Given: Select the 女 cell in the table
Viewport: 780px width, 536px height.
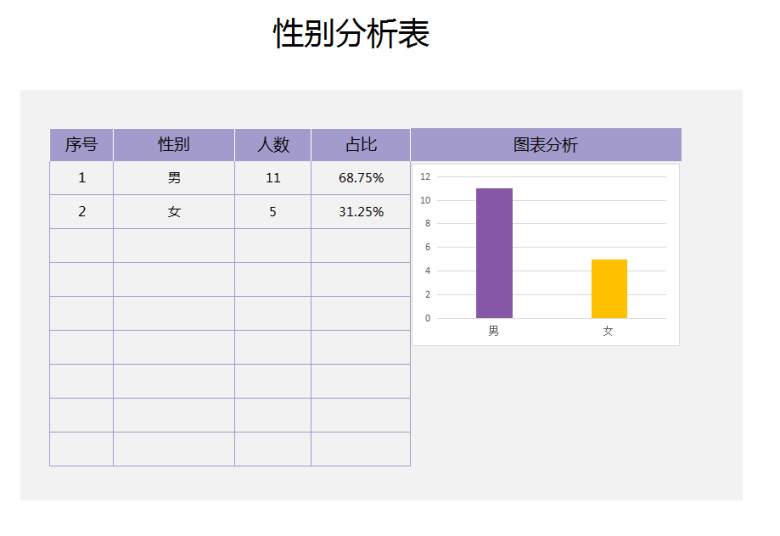Looking at the screenshot, I should coord(174,212).
